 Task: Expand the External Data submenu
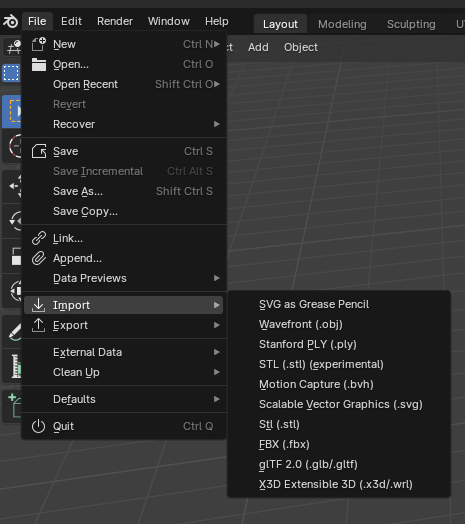click(x=124, y=352)
